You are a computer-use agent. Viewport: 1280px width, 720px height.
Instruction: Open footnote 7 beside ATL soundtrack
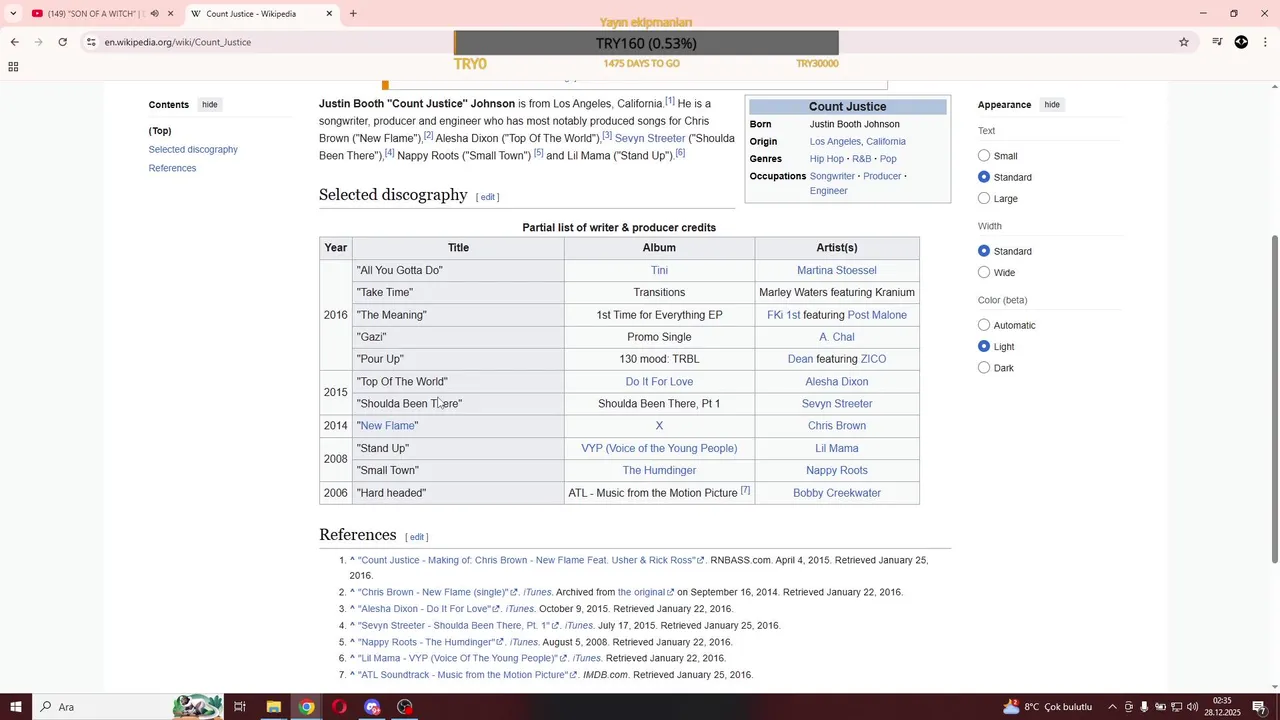[745, 490]
